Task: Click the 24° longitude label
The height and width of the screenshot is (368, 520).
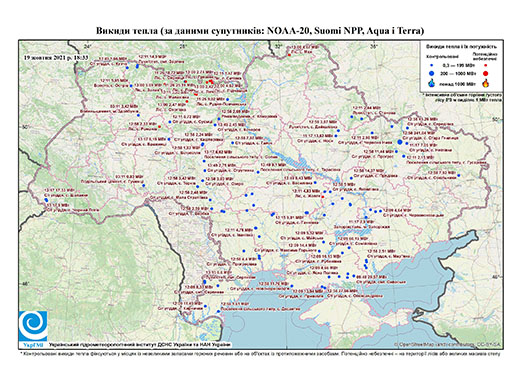Action: coord(87,47)
